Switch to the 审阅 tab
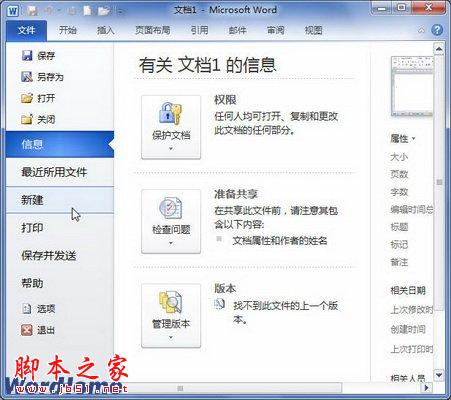Image resolution: width=451 pixels, height=400 pixels. pos(275,30)
